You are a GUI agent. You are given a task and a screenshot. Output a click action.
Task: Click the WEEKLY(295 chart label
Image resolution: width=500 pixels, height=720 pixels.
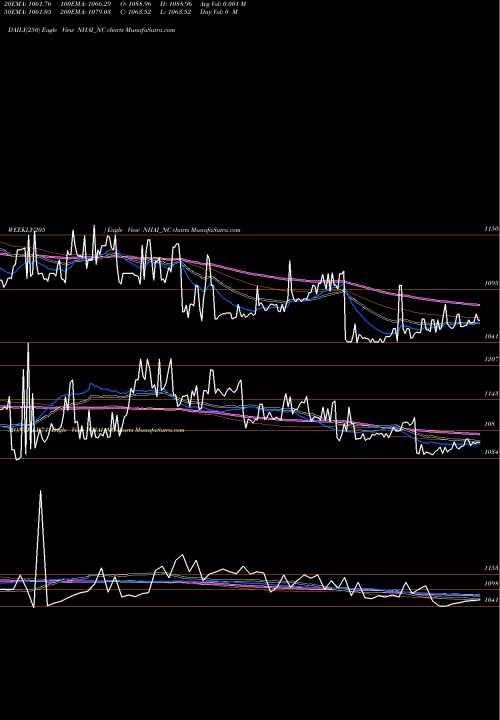click(26, 230)
